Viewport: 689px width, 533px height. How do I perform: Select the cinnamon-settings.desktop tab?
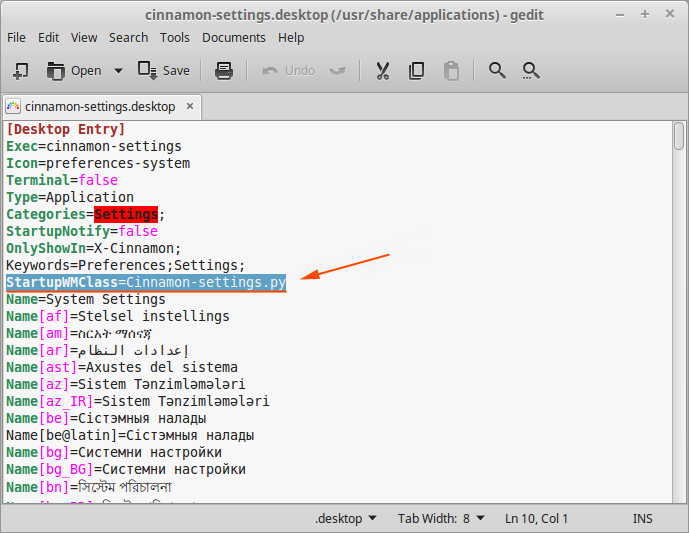(100, 107)
